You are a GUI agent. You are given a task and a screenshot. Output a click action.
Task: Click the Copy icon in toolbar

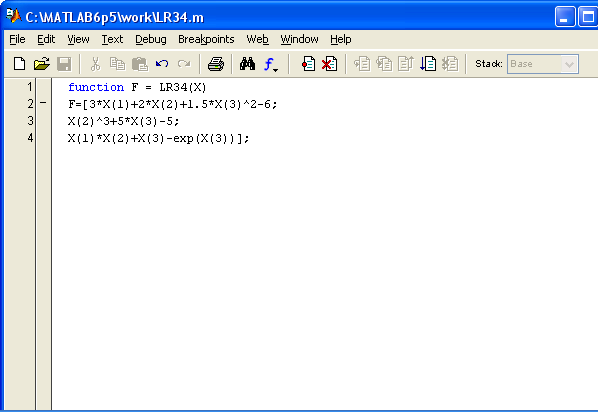117,64
